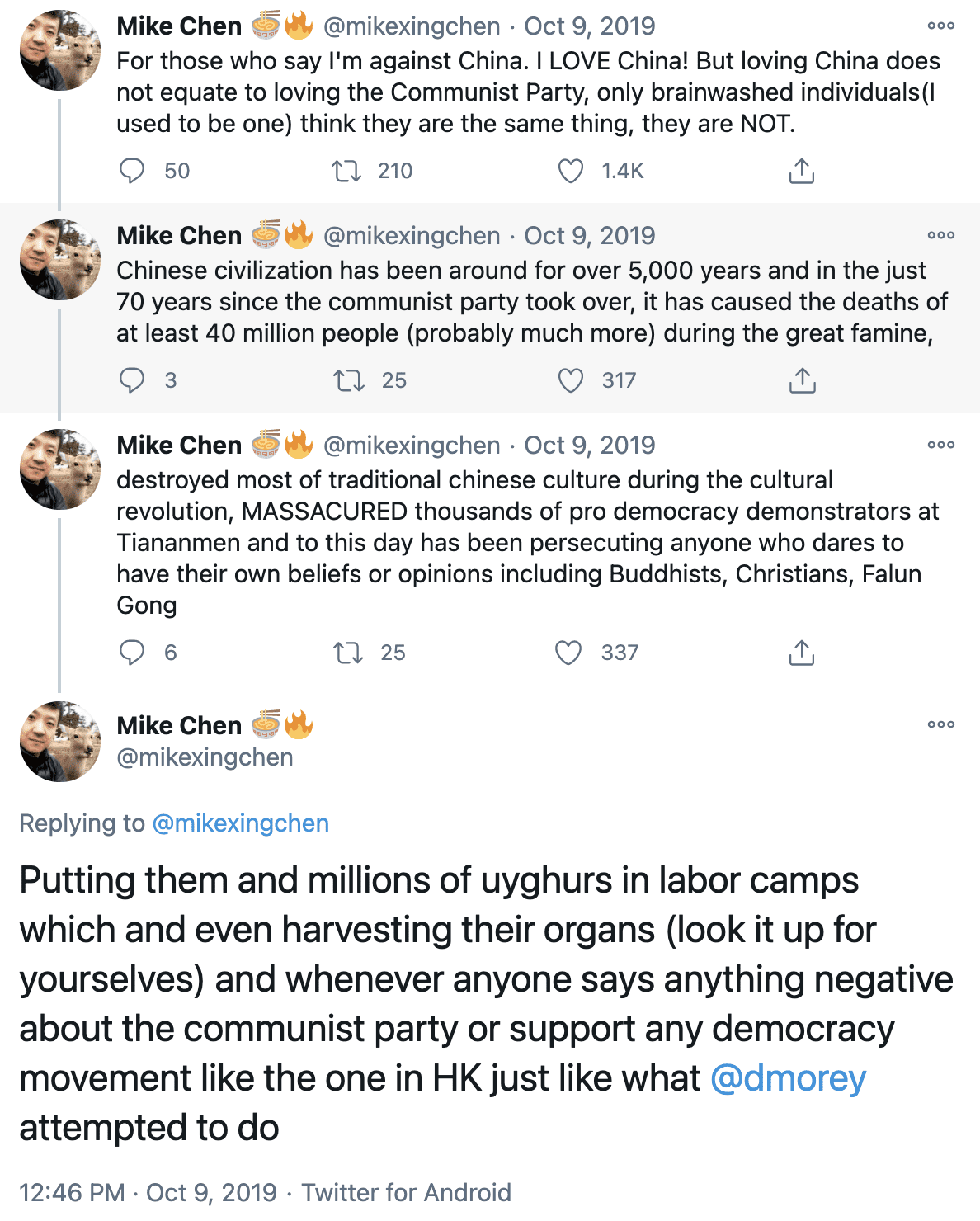Tap the share icon on the first tweet
Screen dimensions: 980x1221
[x=800, y=171]
